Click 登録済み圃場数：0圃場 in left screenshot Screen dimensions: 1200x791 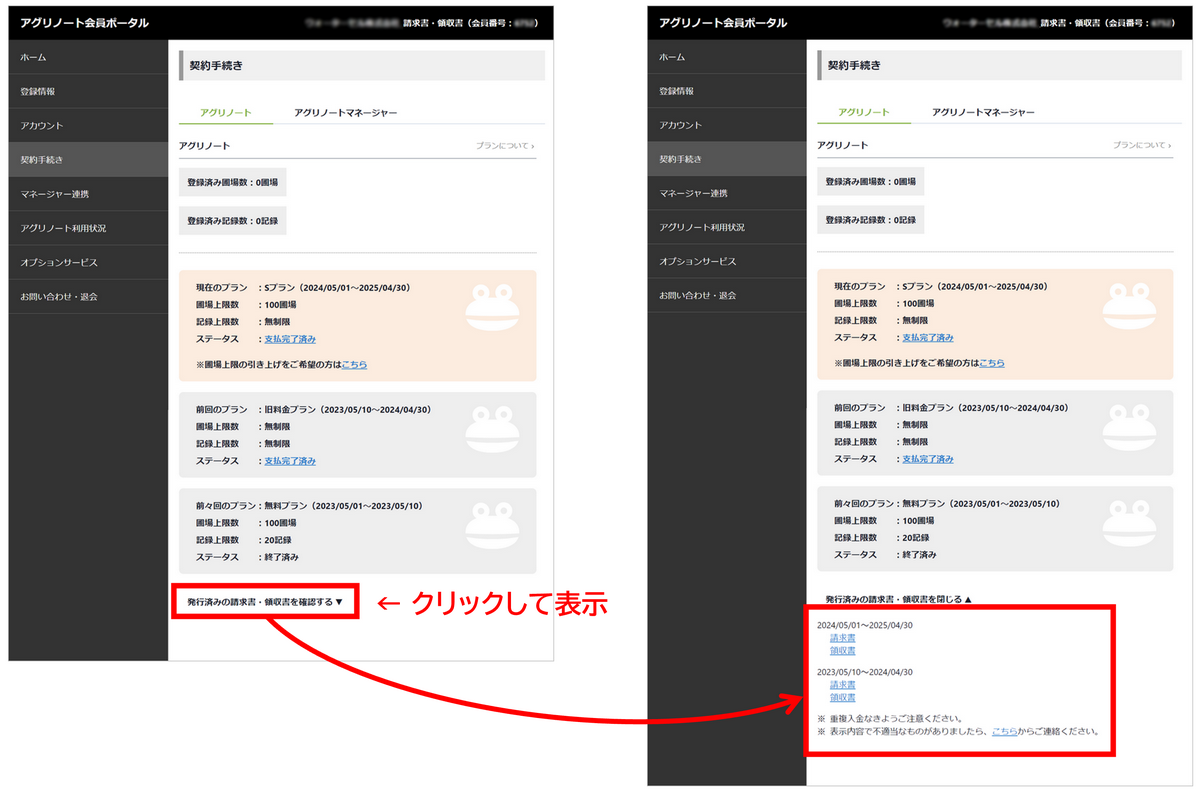(x=233, y=183)
